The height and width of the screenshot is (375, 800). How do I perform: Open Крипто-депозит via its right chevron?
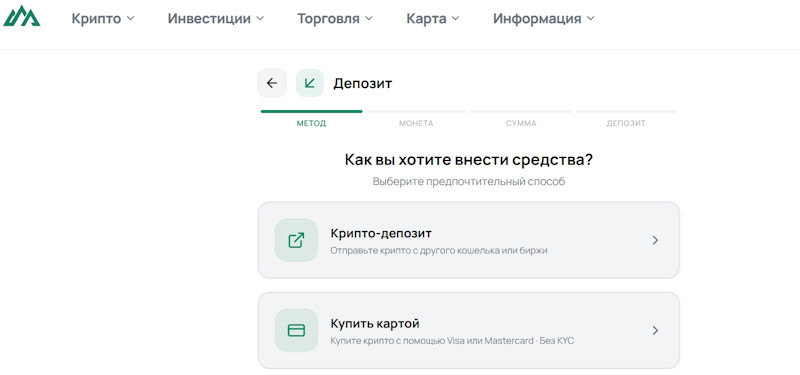click(x=656, y=240)
